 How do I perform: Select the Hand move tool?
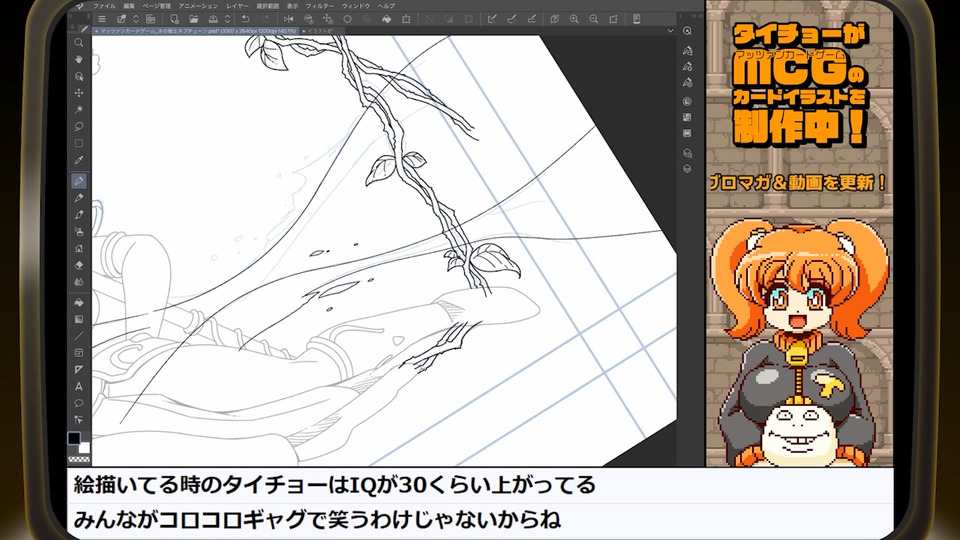(78, 59)
